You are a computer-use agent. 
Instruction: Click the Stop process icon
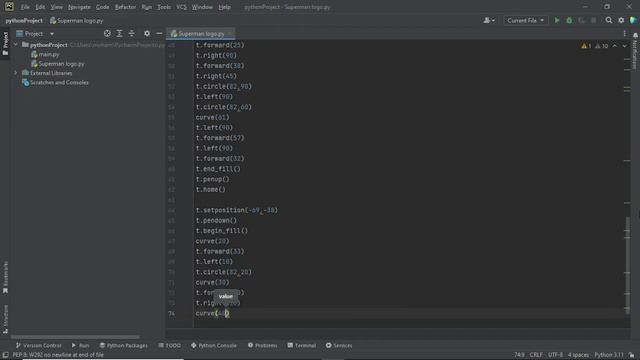click(593, 20)
